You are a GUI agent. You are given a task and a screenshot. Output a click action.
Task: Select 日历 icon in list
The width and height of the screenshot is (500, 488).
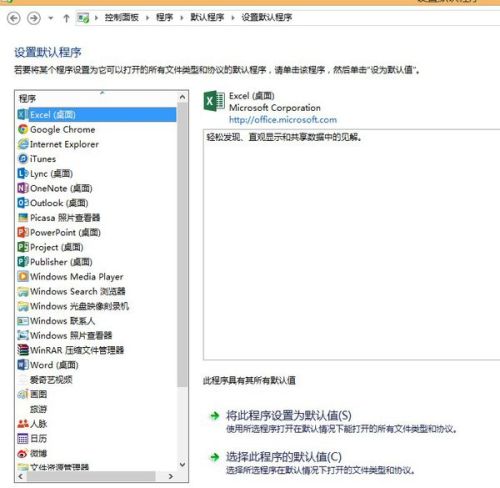click(x=23, y=438)
